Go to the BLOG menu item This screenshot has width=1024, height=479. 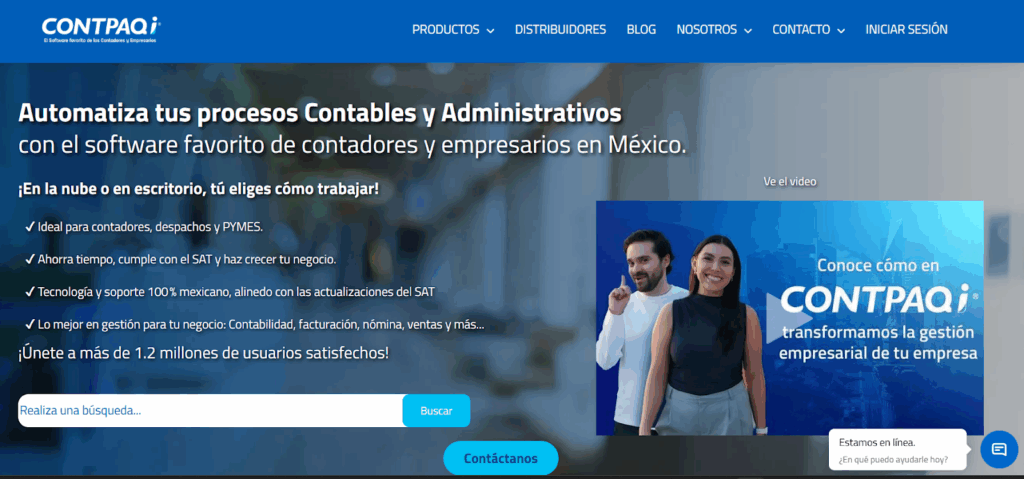point(641,29)
